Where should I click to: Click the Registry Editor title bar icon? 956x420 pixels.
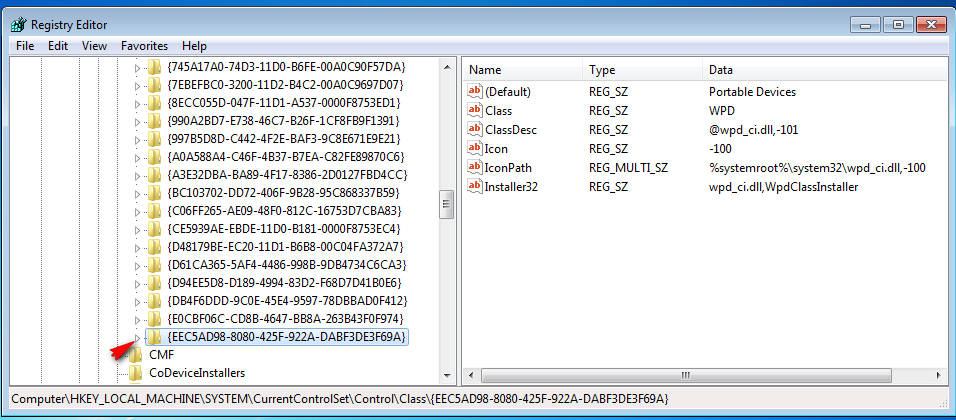click(19, 24)
